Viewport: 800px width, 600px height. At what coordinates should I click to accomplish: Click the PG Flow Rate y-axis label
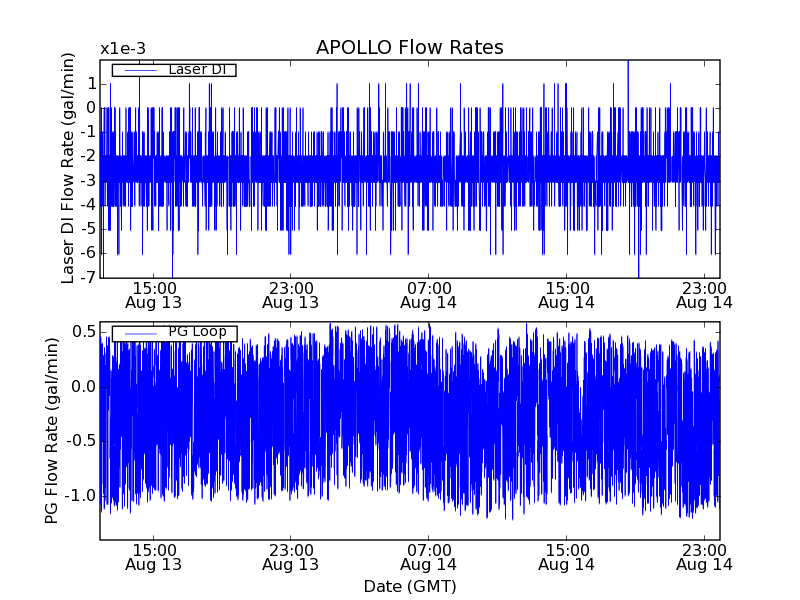coord(51,430)
